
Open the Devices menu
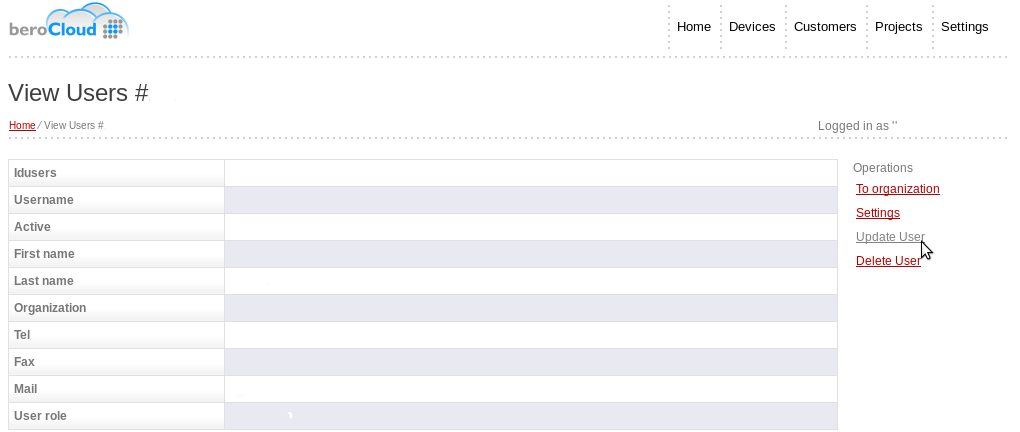coord(752,27)
